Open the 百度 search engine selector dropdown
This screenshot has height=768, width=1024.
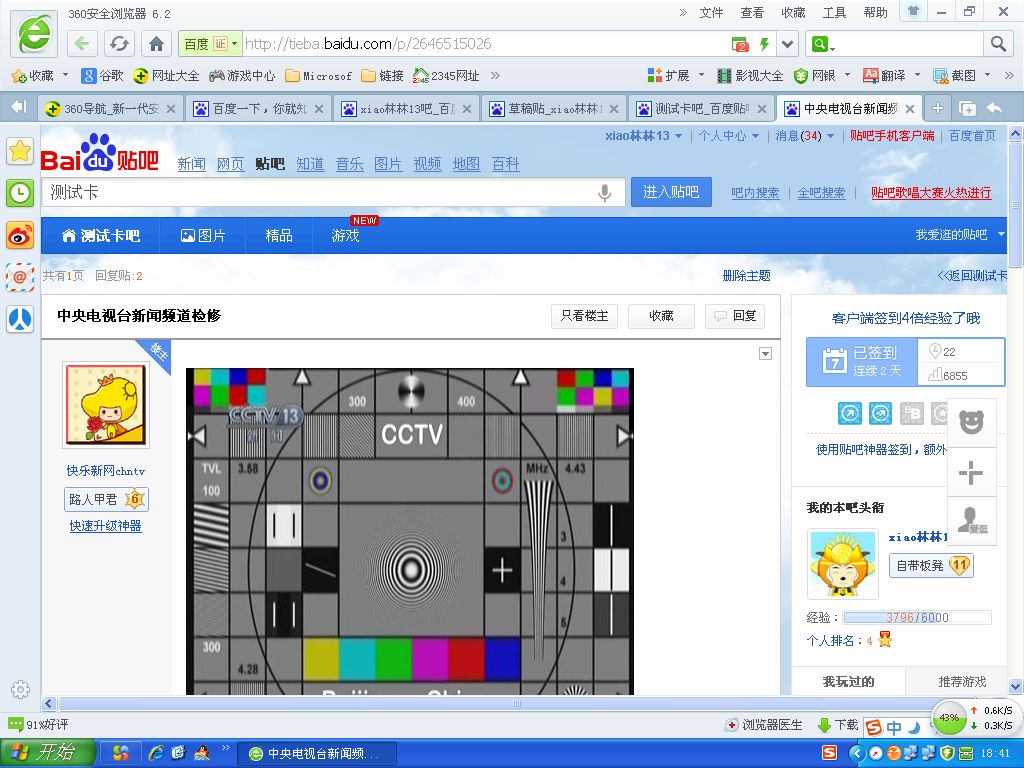210,44
